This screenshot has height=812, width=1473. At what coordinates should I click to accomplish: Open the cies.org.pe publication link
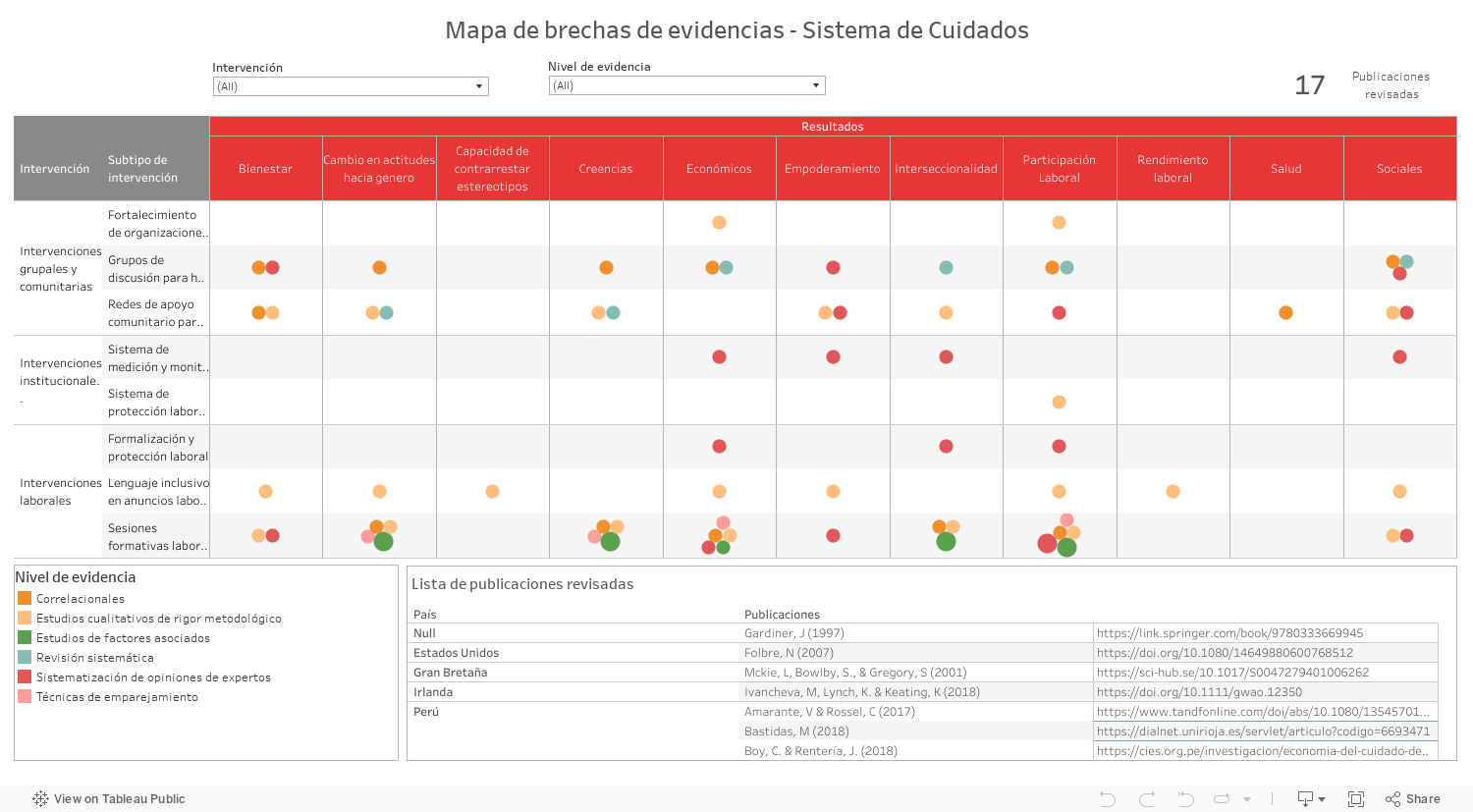pyautogui.click(x=1263, y=751)
